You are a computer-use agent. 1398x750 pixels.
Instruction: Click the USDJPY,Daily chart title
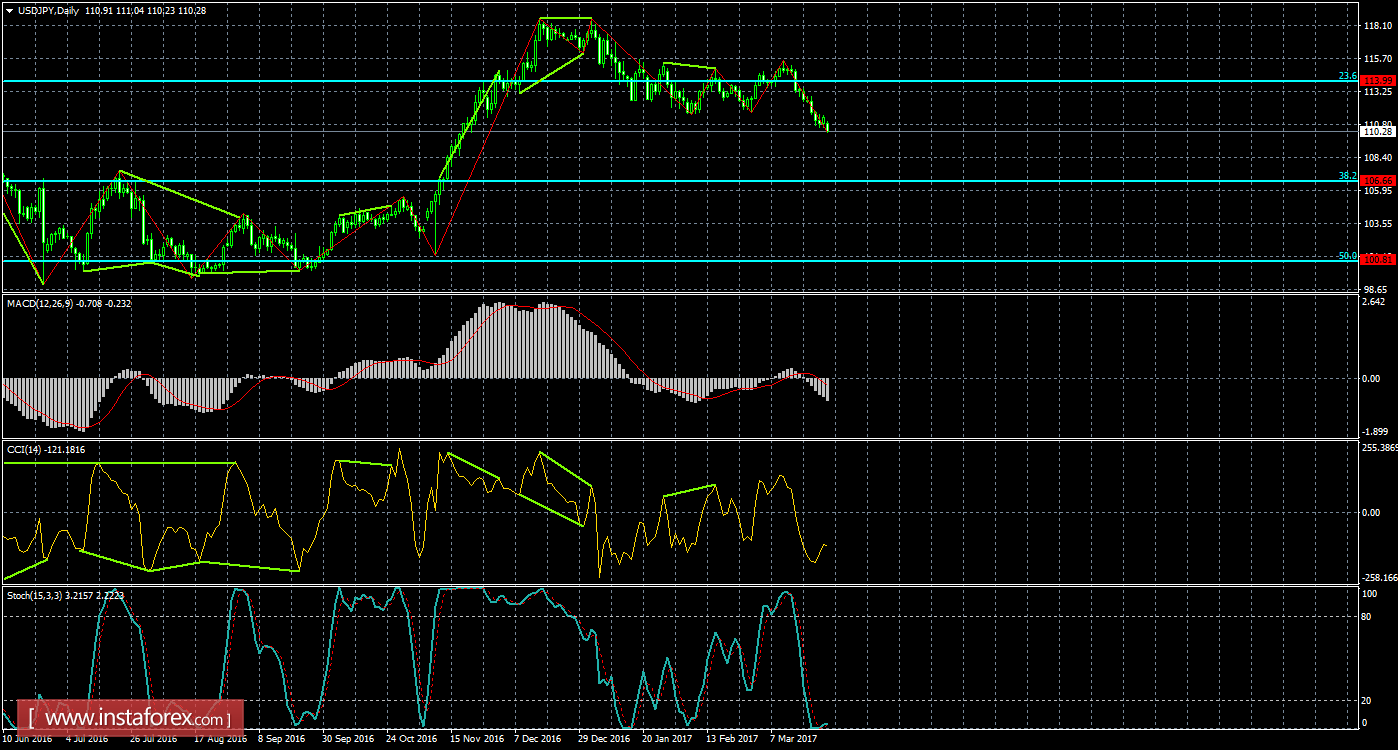click(x=49, y=10)
